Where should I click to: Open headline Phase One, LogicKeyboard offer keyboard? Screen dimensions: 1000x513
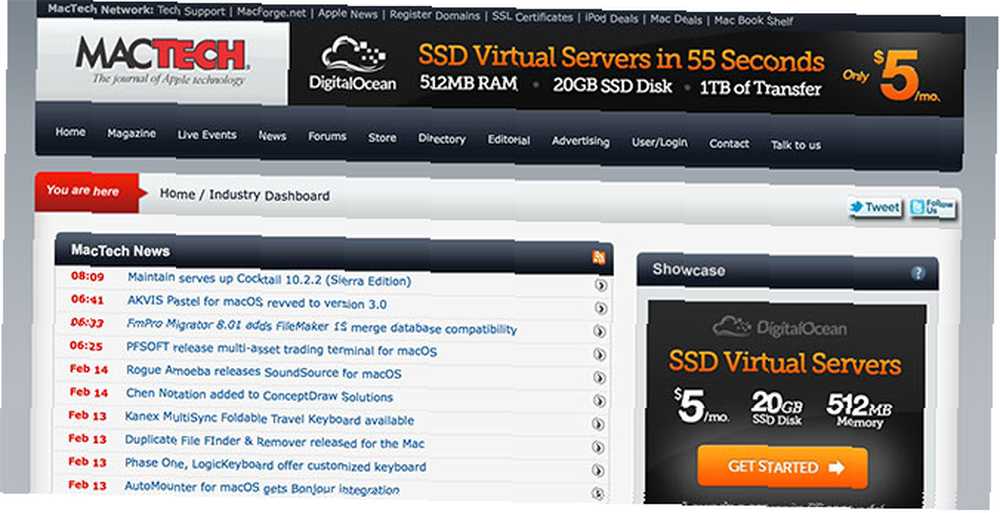point(276,465)
